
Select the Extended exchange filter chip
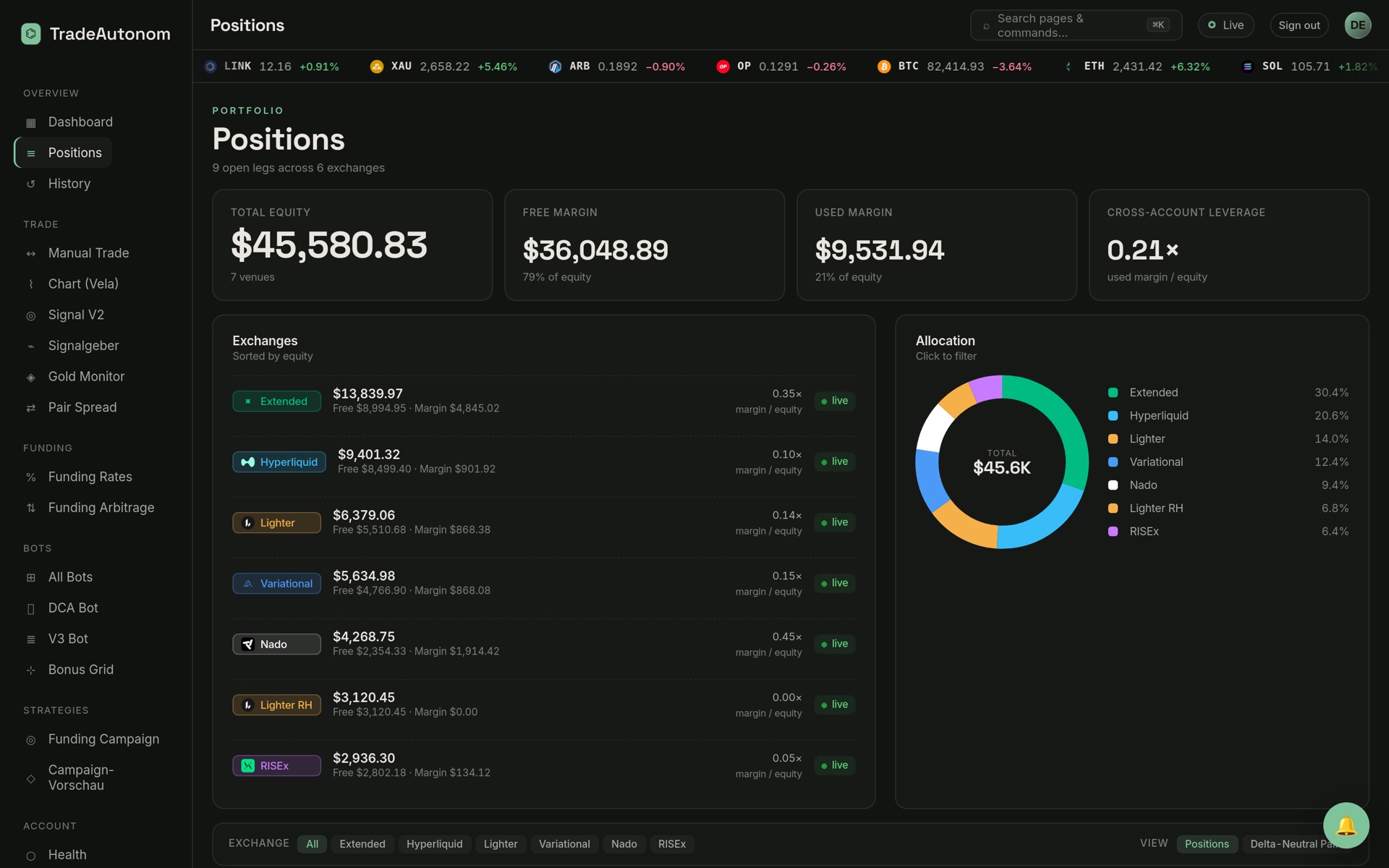[x=362, y=844]
